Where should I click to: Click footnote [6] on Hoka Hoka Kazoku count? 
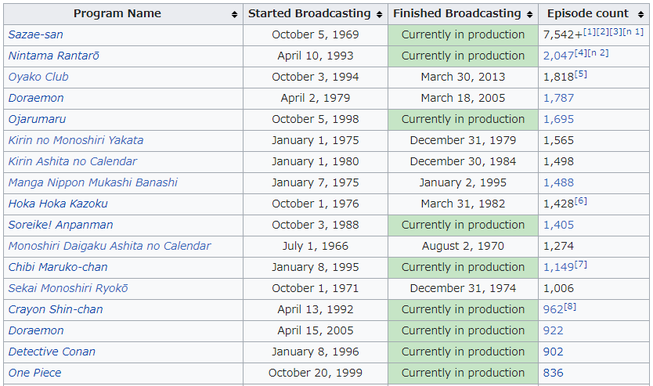pyautogui.click(x=581, y=201)
